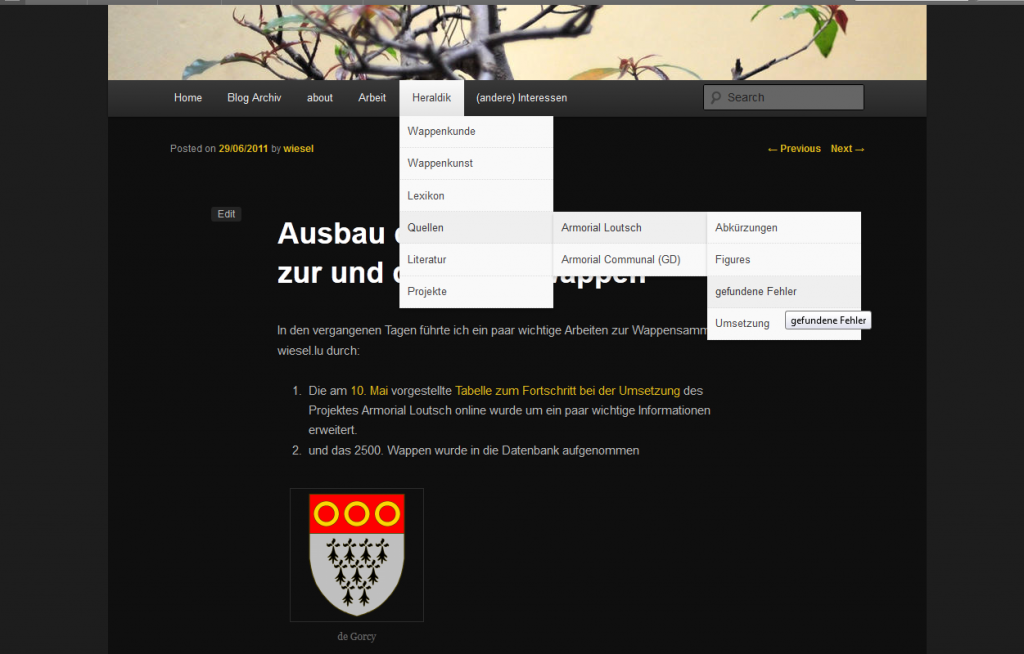Select the Arbeit menu item

(x=372, y=98)
